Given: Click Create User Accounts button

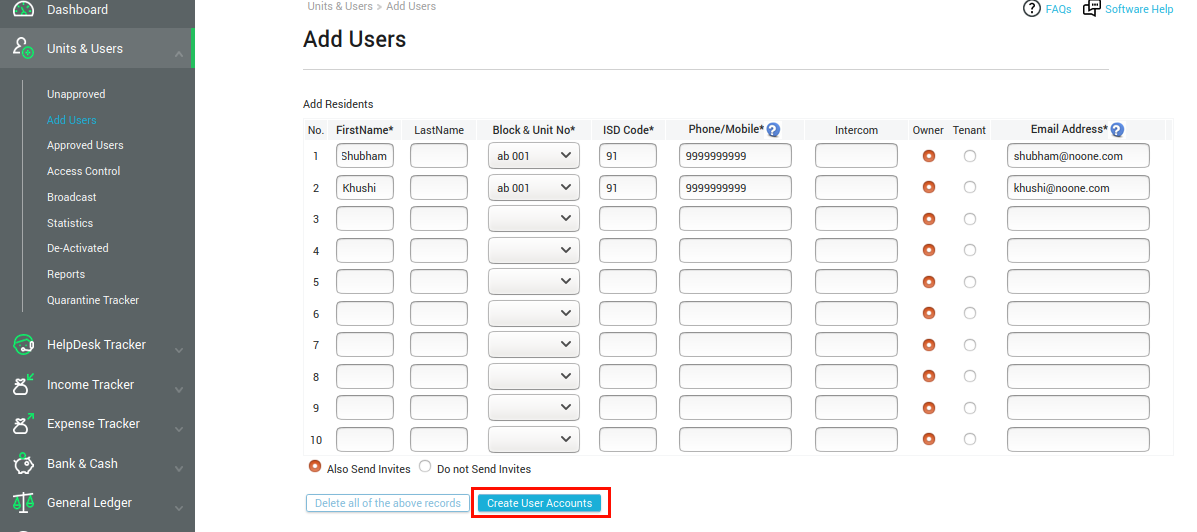Looking at the screenshot, I should coord(540,503).
